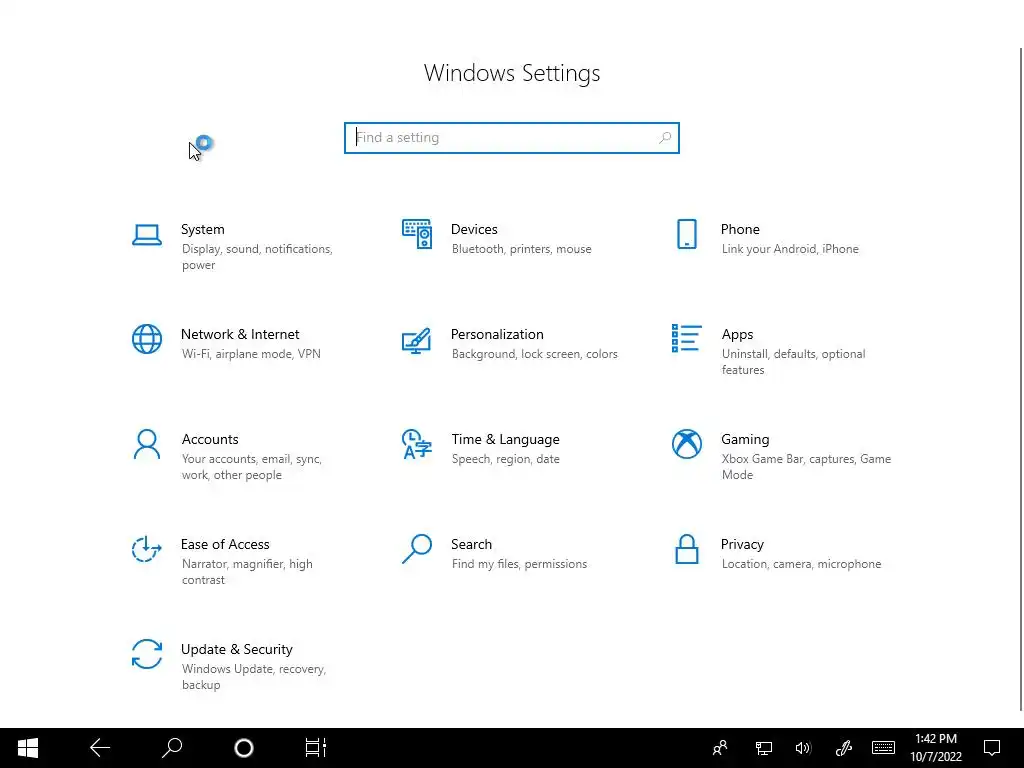Choose the Privacy label
1024x768 pixels.
coord(742,545)
